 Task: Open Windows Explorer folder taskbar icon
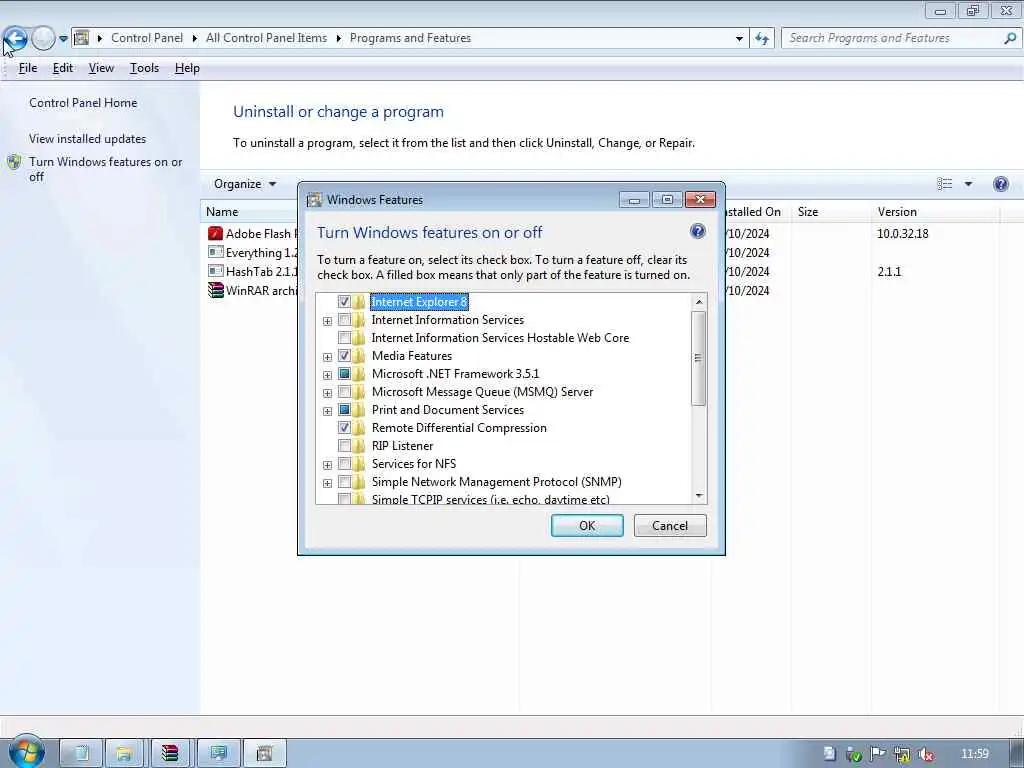click(124, 754)
